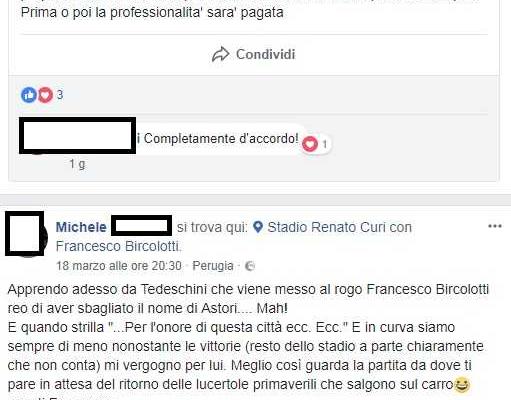Screen dimensions: 511x400
Task: Click the location pin icon
Action: click(258, 227)
